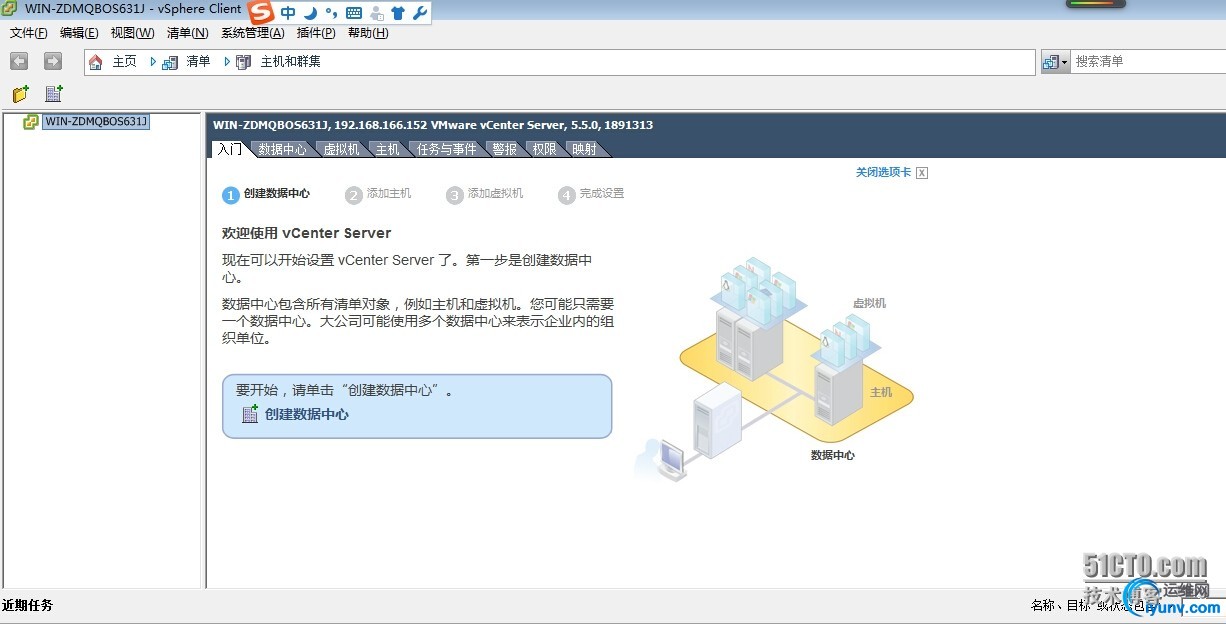The height and width of the screenshot is (624, 1226).
Task: Open the 编辑(E) menu
Action: (79, 33)
